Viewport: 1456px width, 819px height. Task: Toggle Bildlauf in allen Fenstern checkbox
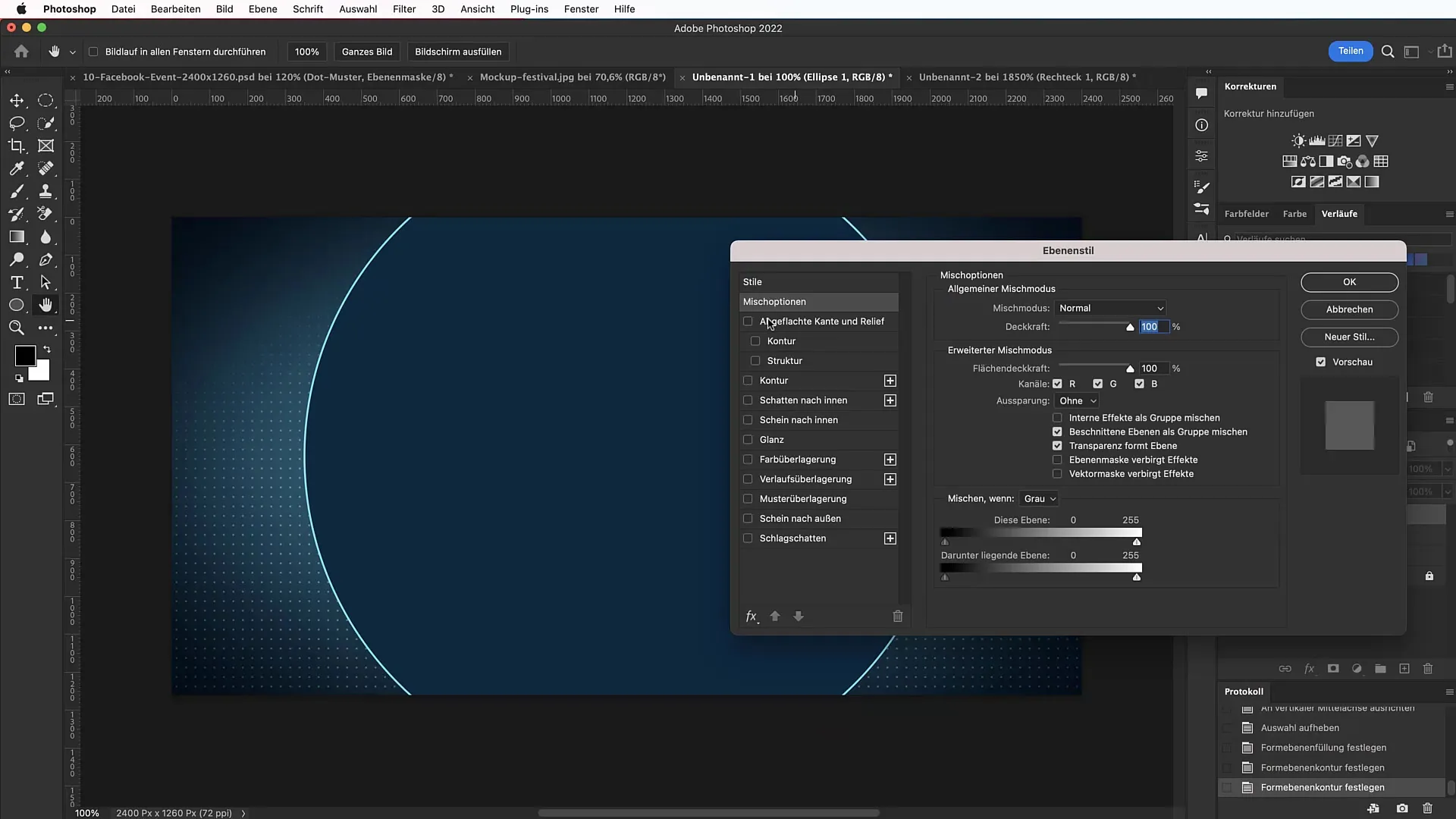(x=93, y=52)
